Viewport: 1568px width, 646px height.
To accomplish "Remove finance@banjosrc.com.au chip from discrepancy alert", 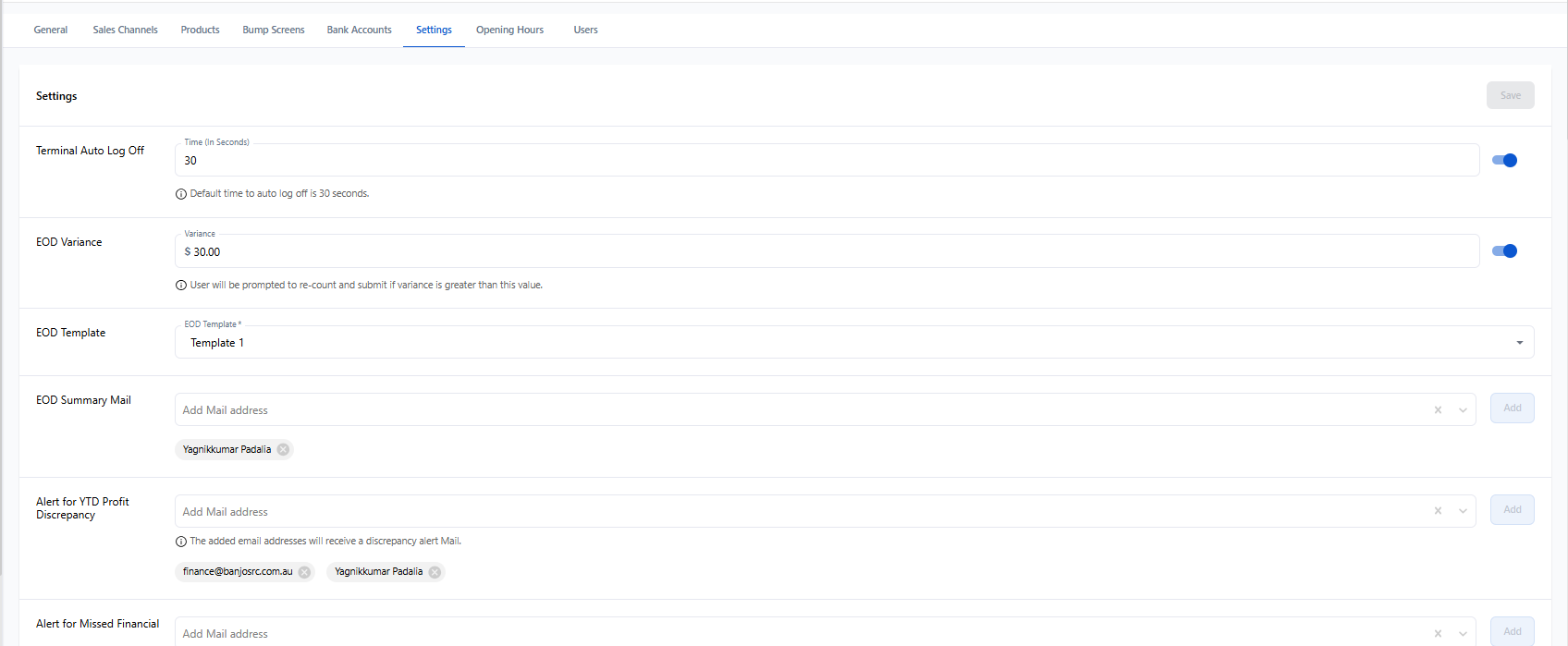I will pos(304,572).
